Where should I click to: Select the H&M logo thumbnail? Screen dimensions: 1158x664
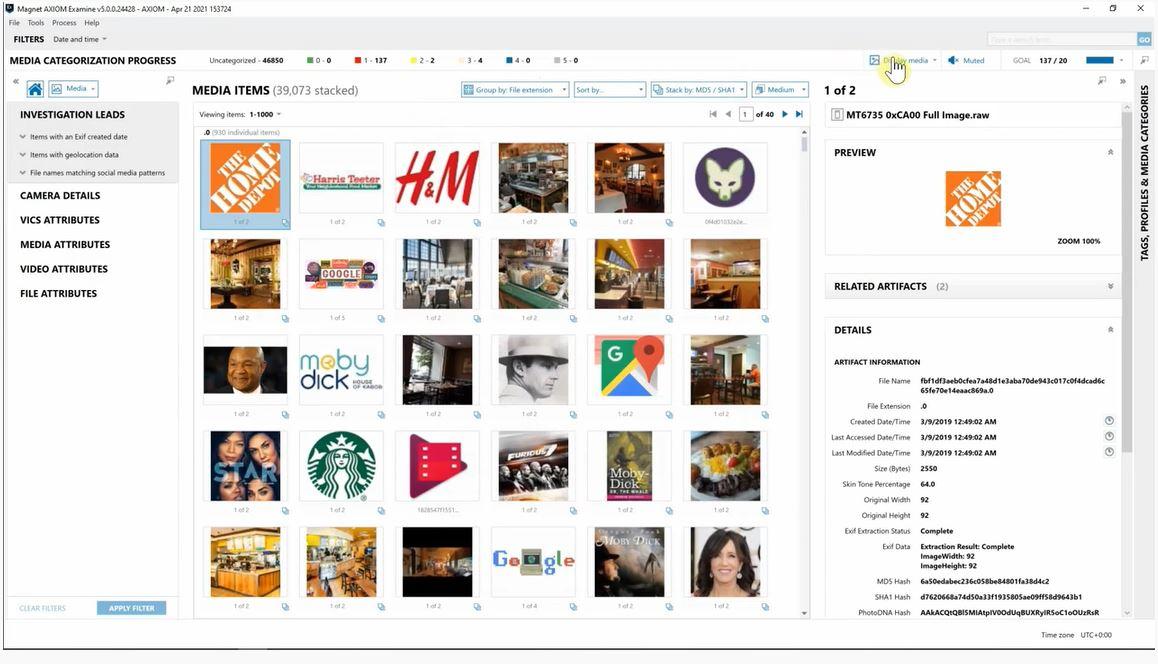coord(437,178)
